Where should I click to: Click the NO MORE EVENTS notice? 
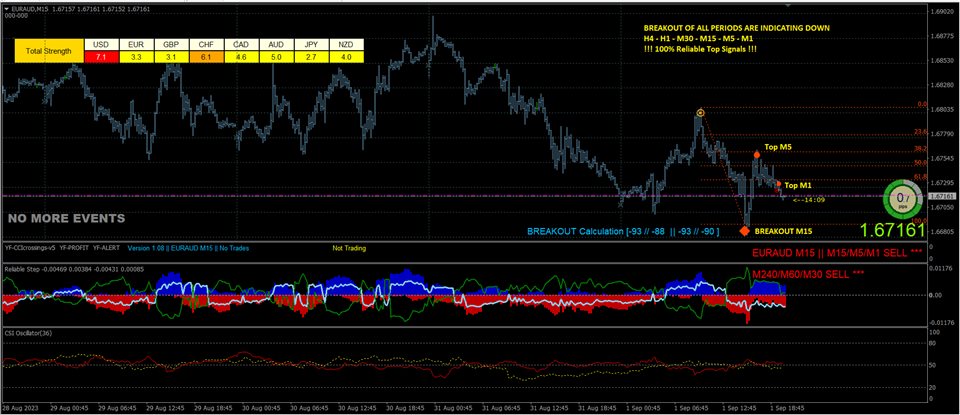pyautogui.click(x=67, y=219)
